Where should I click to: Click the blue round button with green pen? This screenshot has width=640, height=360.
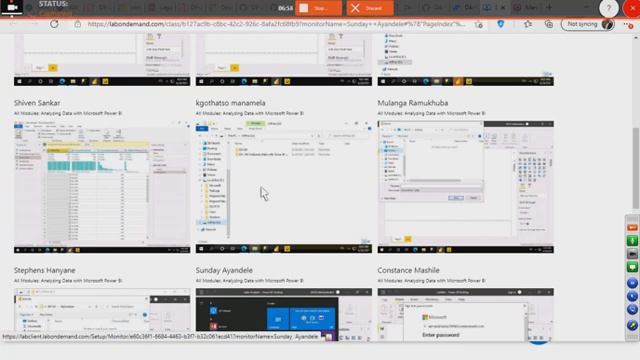click(632, 325)
